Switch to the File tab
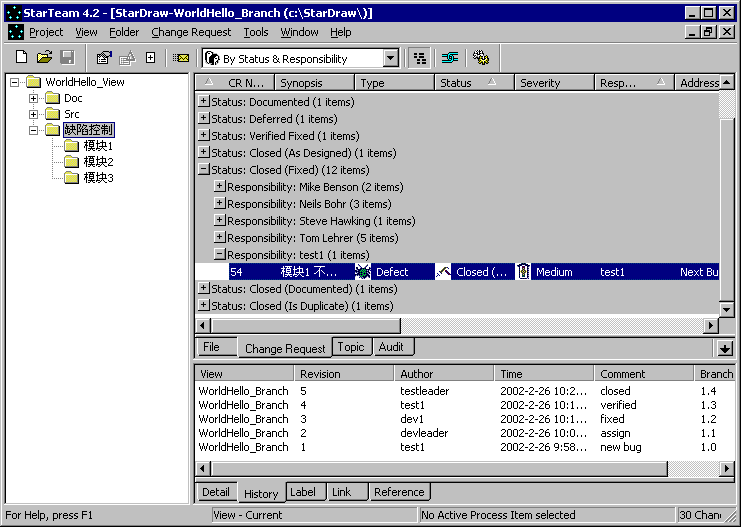This screenshot has height=527, width=741. [x=215, y=347]
